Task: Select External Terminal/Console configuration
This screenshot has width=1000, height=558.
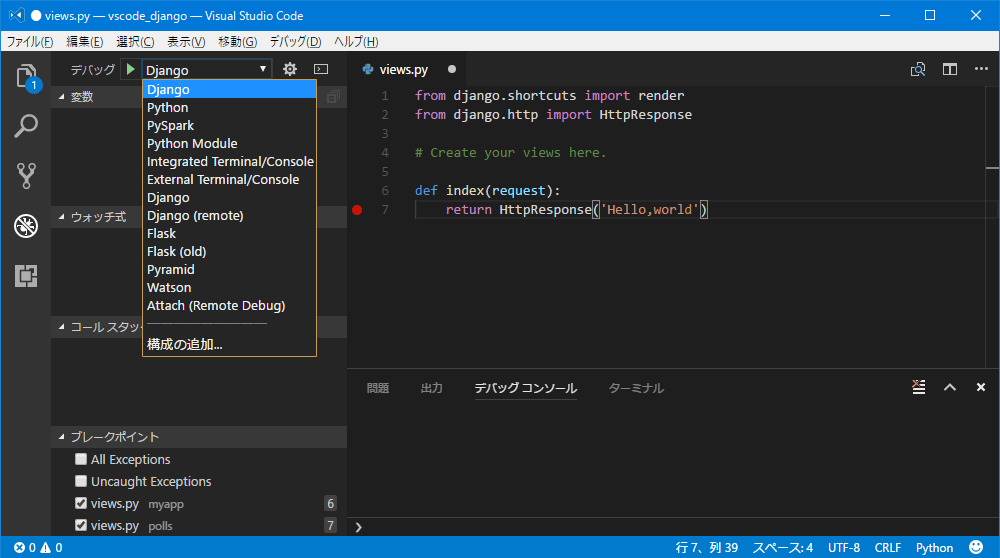Action: pyautogui.click(x=230, y=179)
